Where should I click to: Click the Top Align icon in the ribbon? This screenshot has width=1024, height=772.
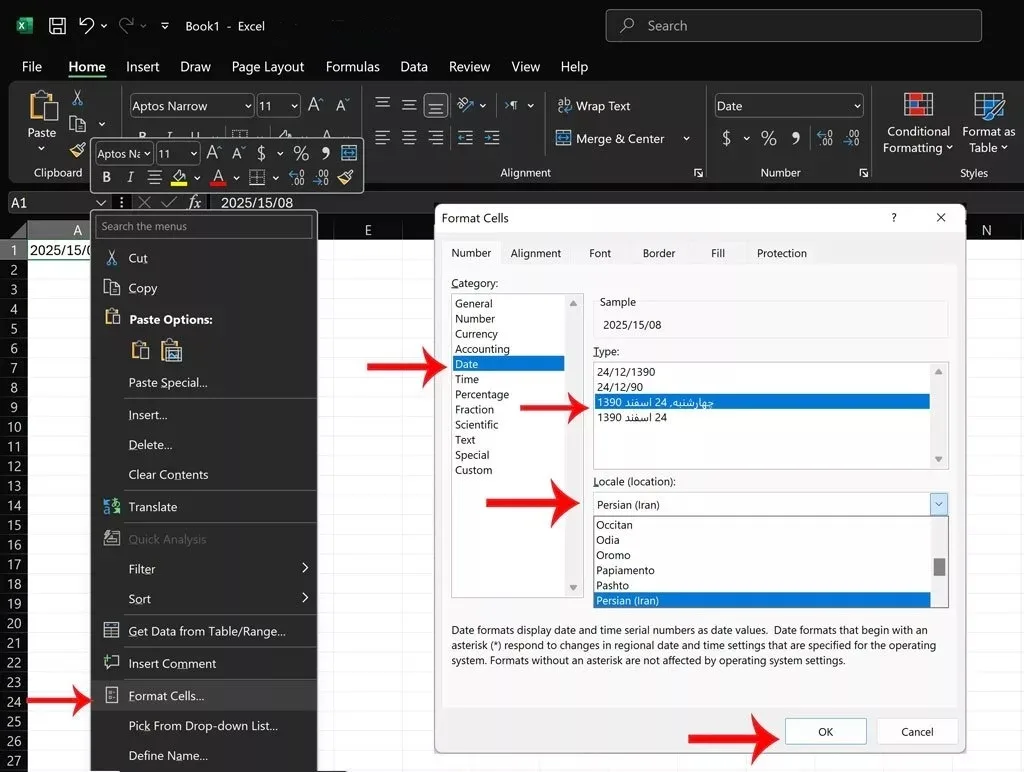click(383, 105)
